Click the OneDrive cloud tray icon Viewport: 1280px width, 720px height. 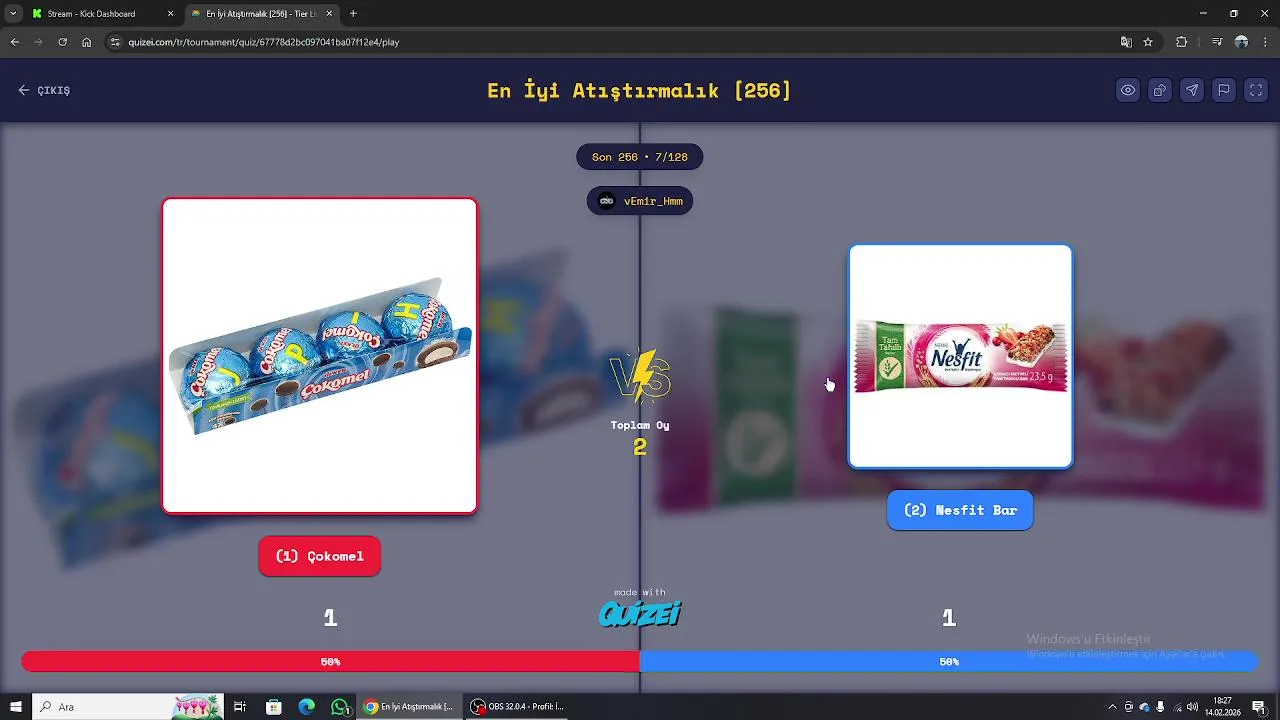1145,707
